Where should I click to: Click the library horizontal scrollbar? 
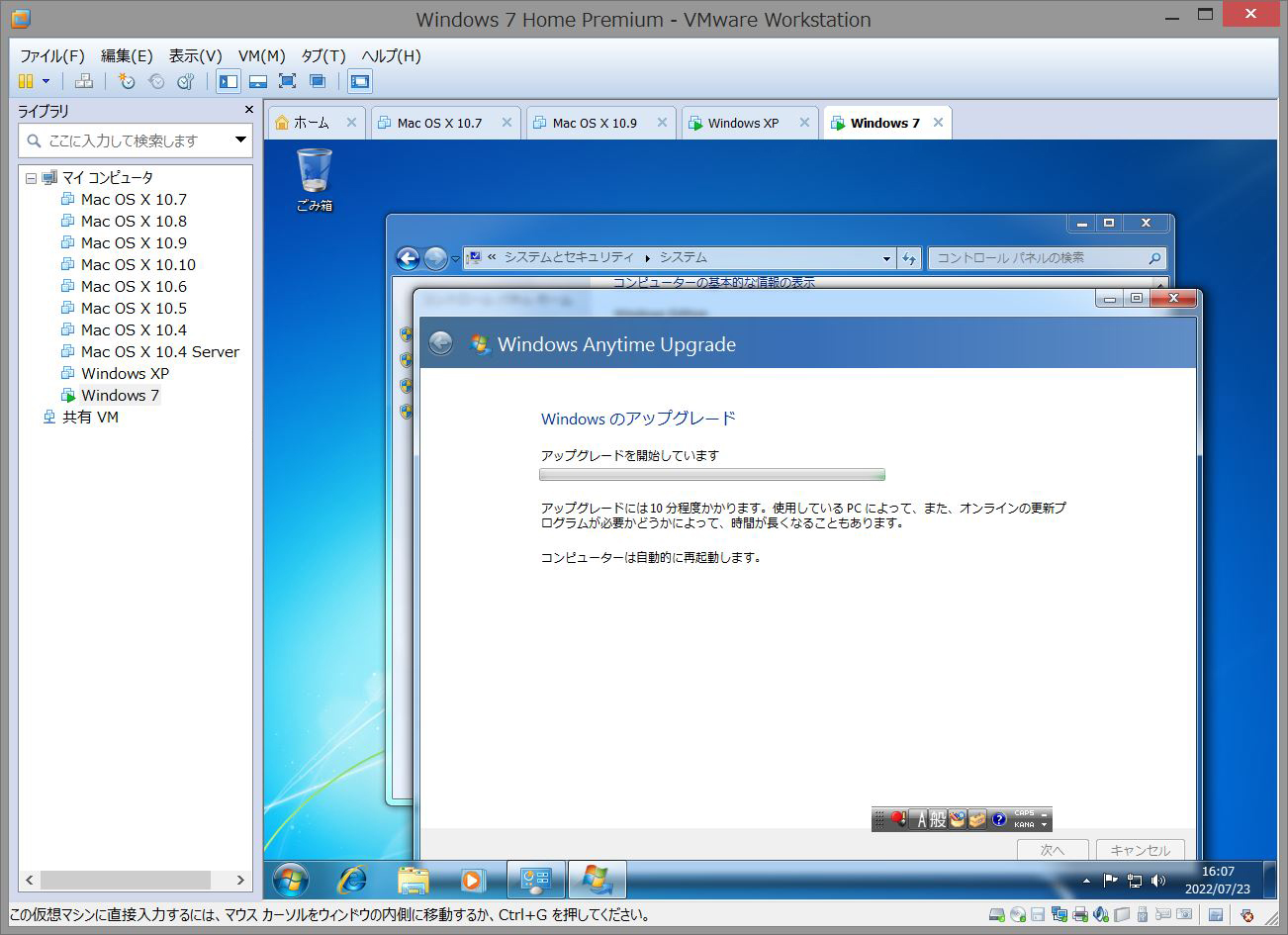(x=134, y=880)
